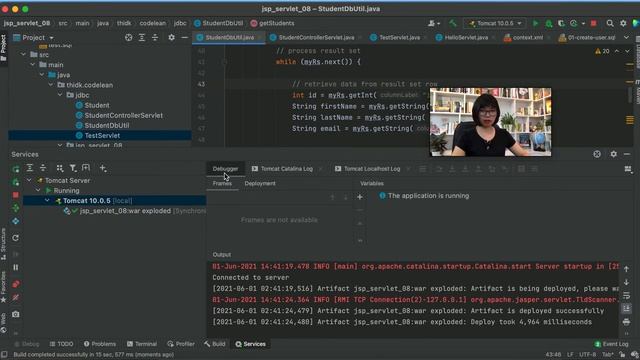Start debugging with the green bug icon

[549, 24]
